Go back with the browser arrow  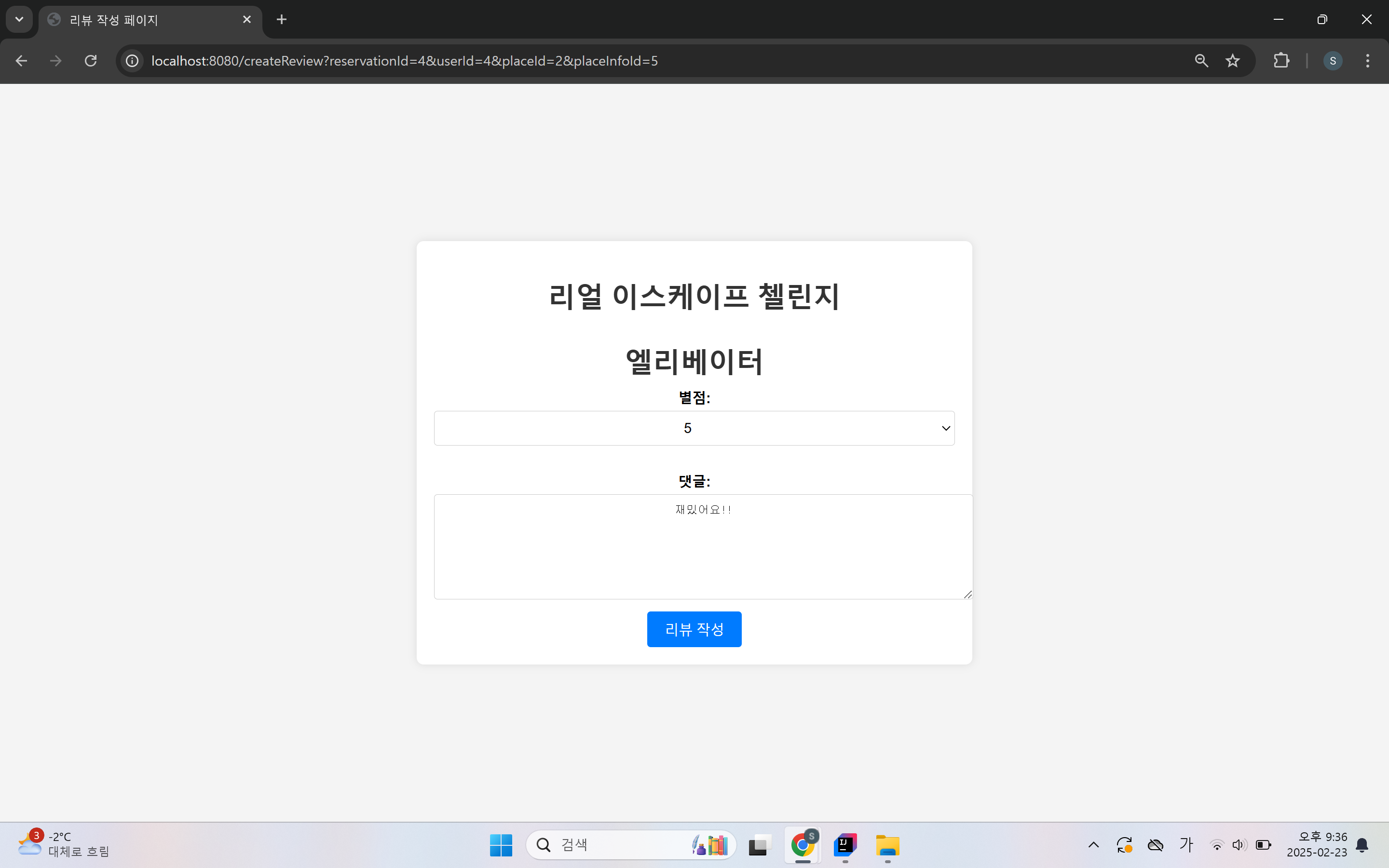(21, 61)
